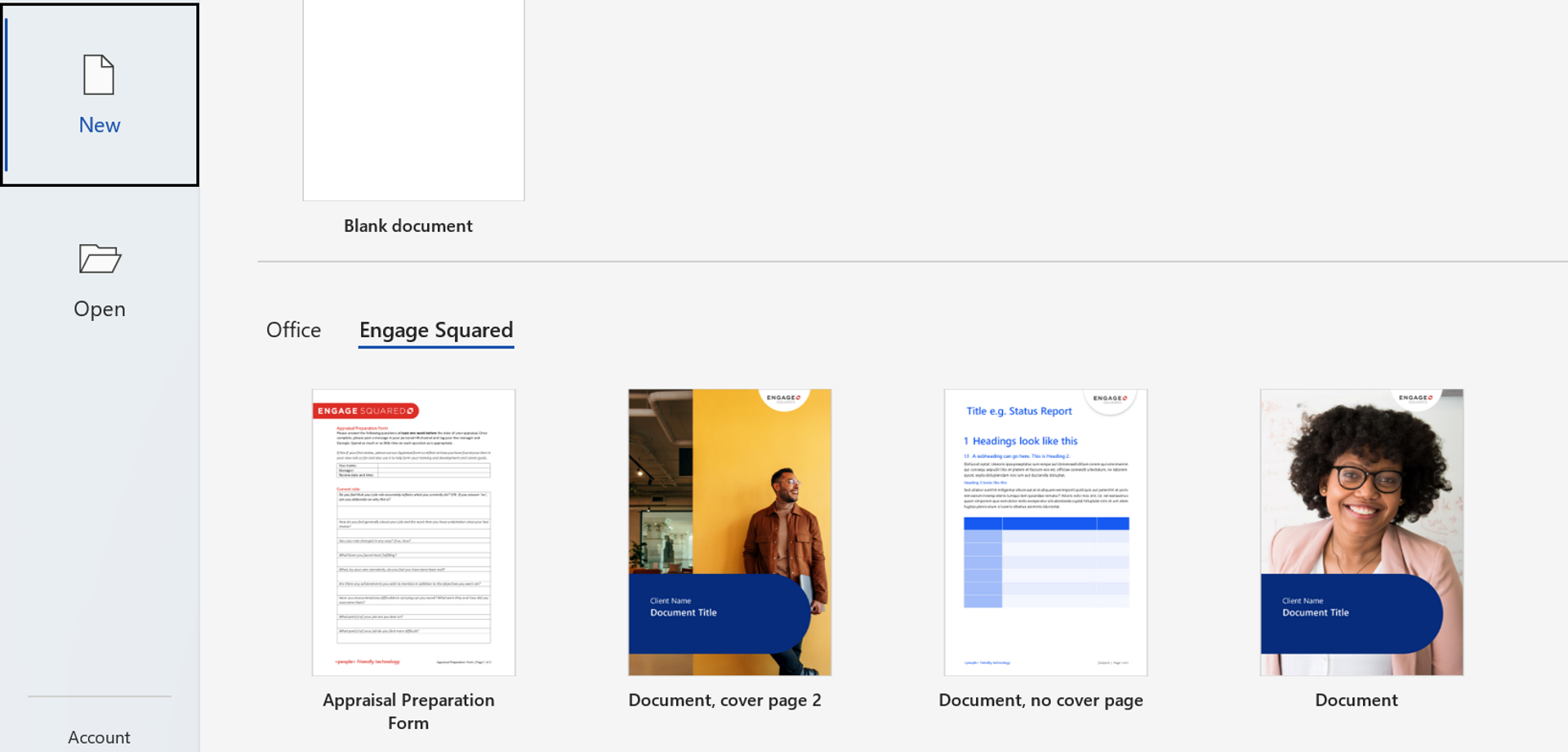The height and width of the screenshot is (752, 1568).
Task: Pick the yellow cover page 2 thumbnail
Action: [x=729, y=490]
